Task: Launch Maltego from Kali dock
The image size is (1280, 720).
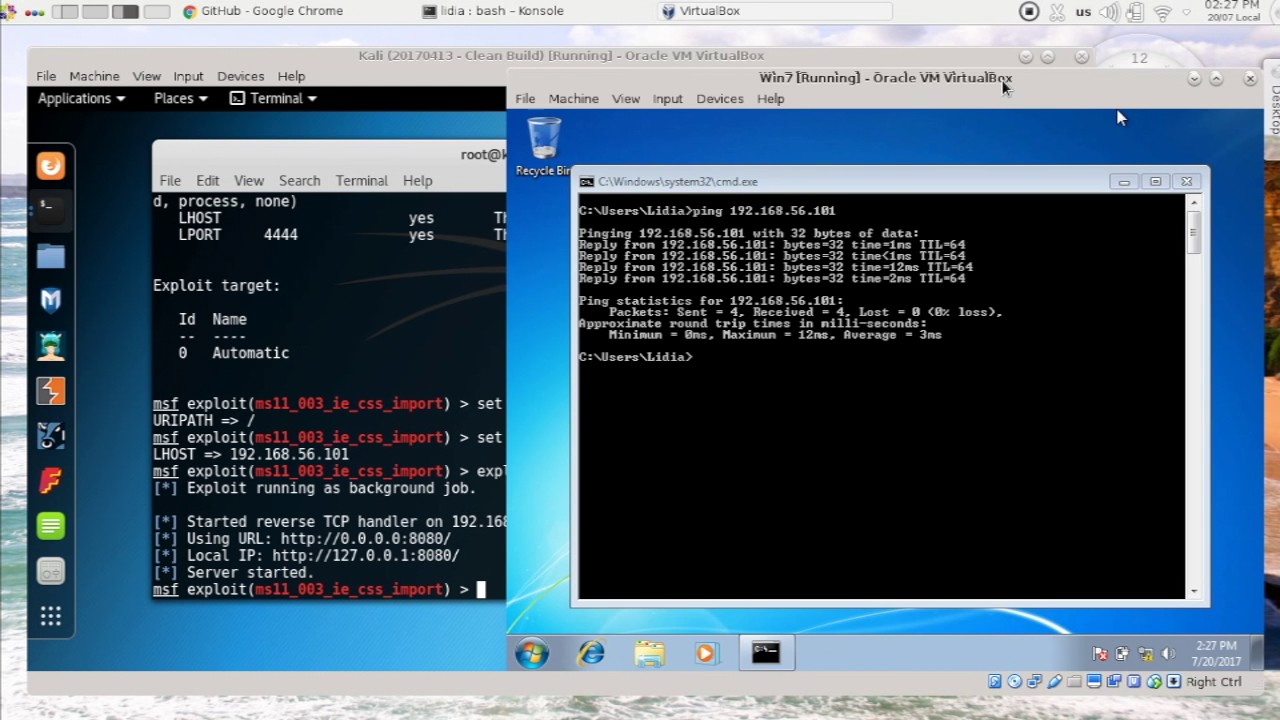Action: [51, 436]
